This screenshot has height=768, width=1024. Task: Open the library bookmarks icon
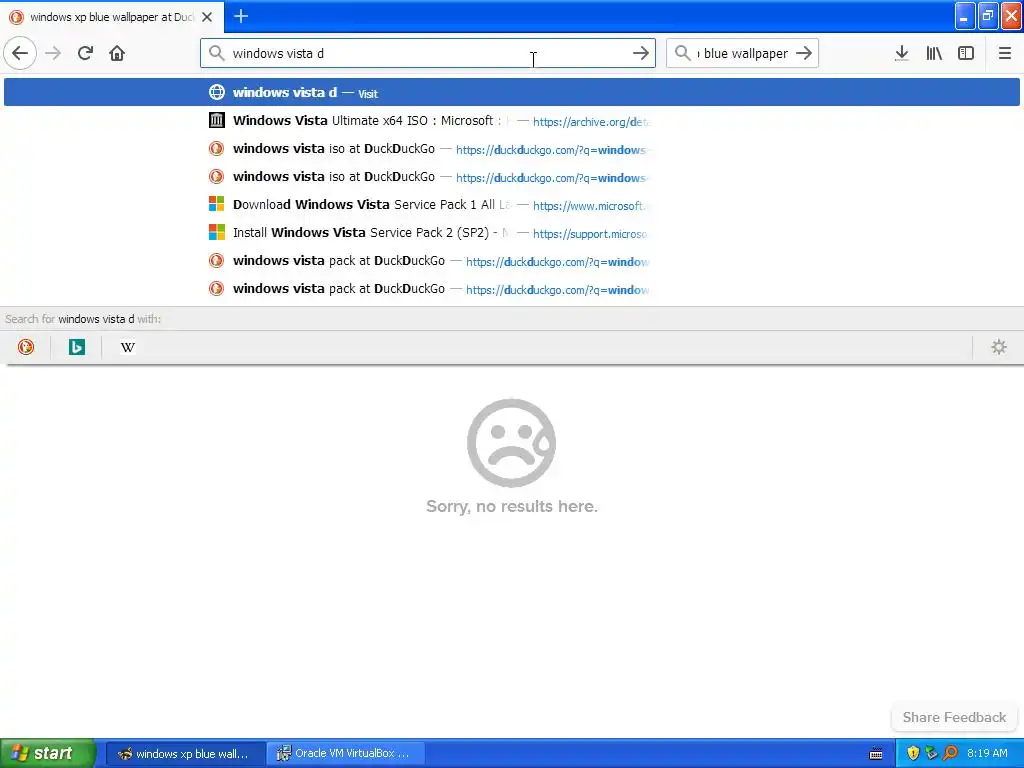(934, 53)
